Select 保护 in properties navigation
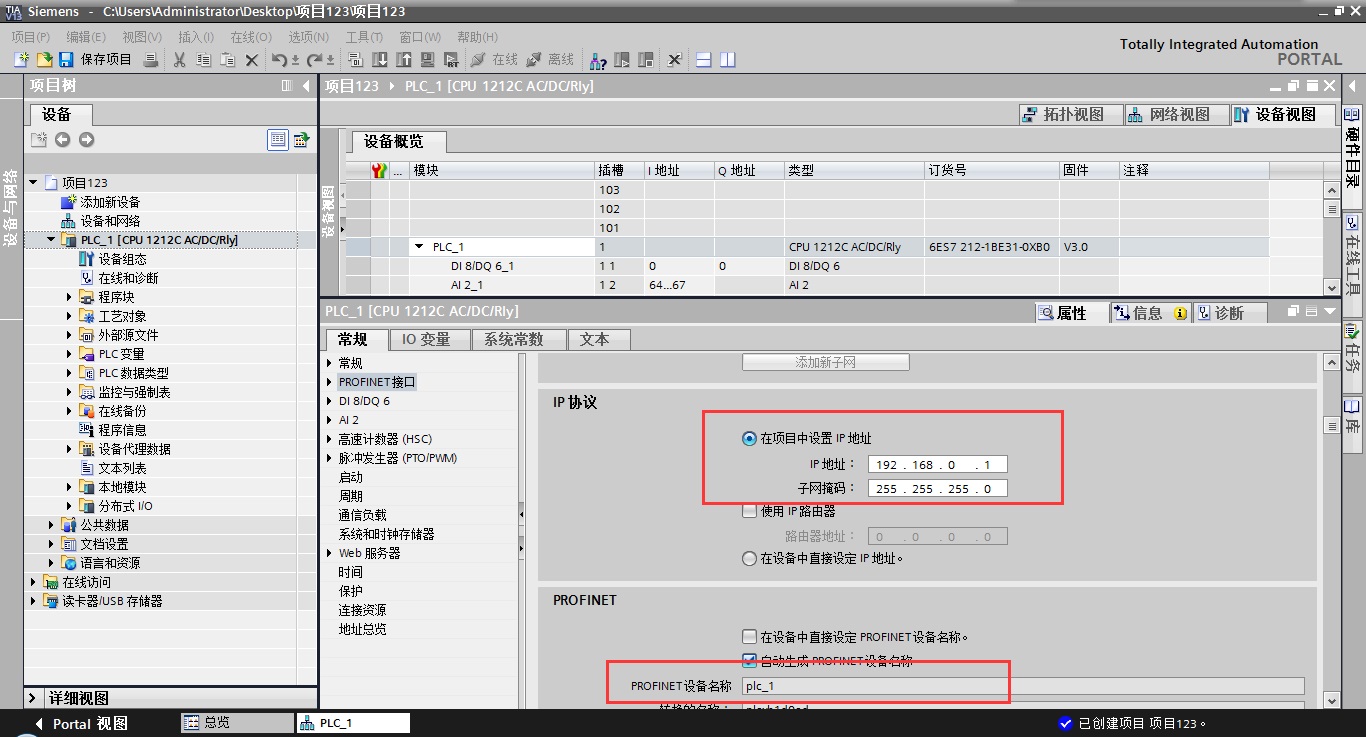The width and height of the screenshot is (1366, 737). tap(350, 591)
